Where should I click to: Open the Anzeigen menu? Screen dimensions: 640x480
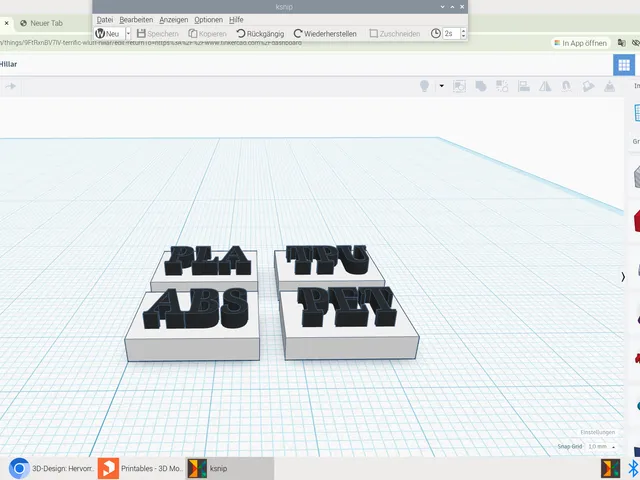tap(173, 20)
